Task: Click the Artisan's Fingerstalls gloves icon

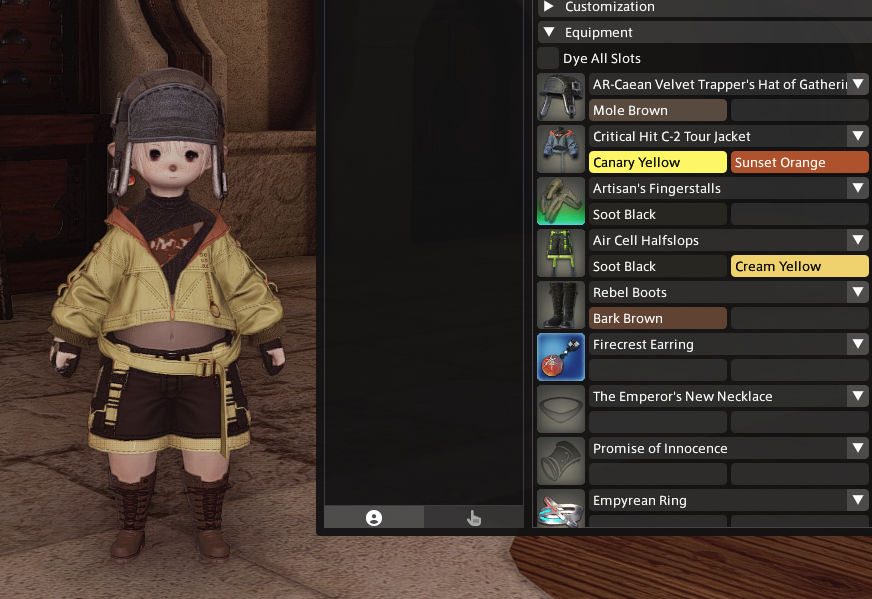Action: click(561, 201)
